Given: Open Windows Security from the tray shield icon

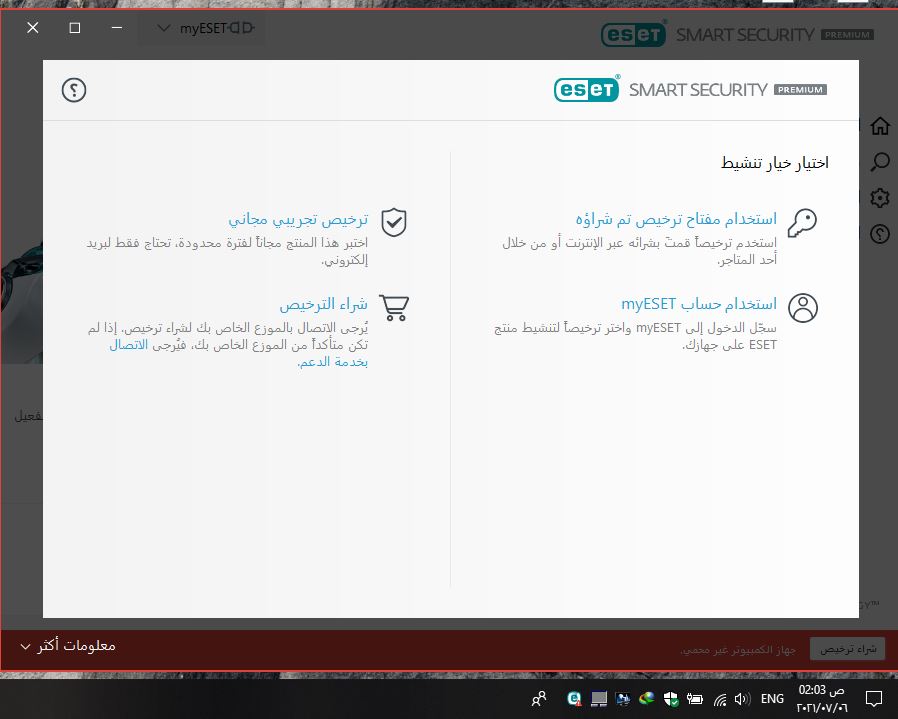Looking at the screenshot, I should click(x=671, y=698).
